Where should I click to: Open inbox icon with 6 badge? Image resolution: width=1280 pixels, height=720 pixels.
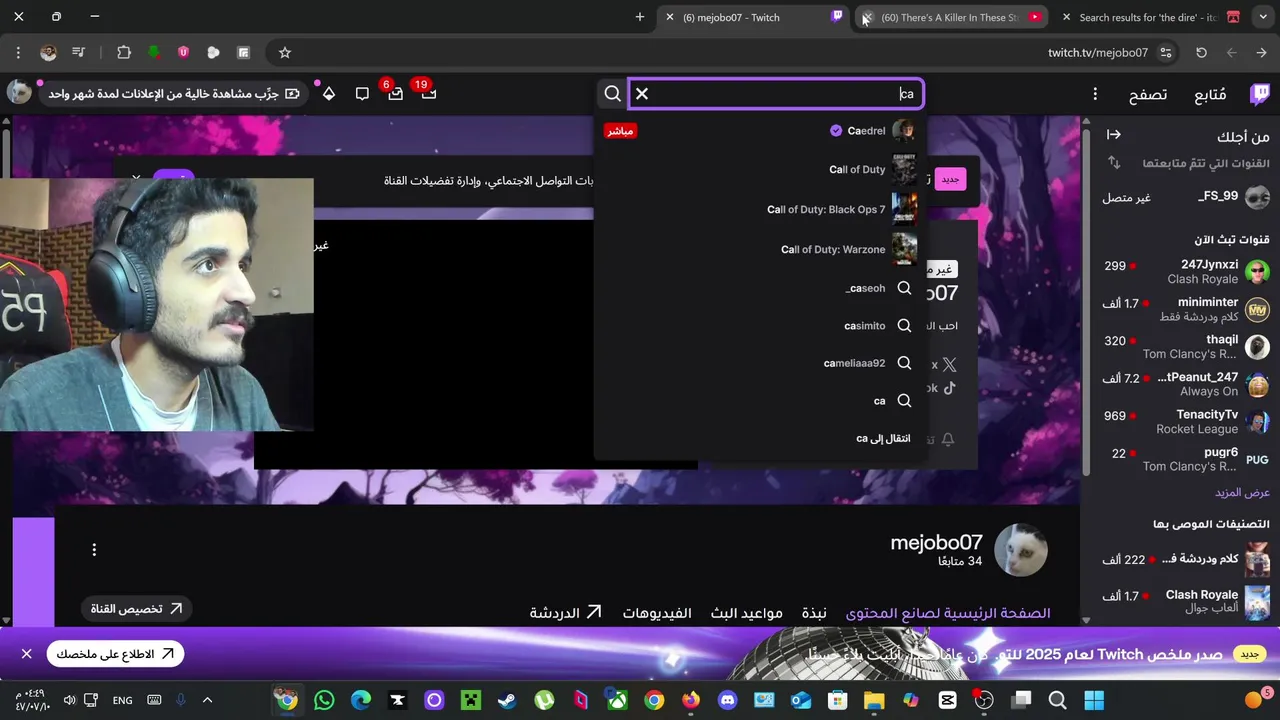395,94
